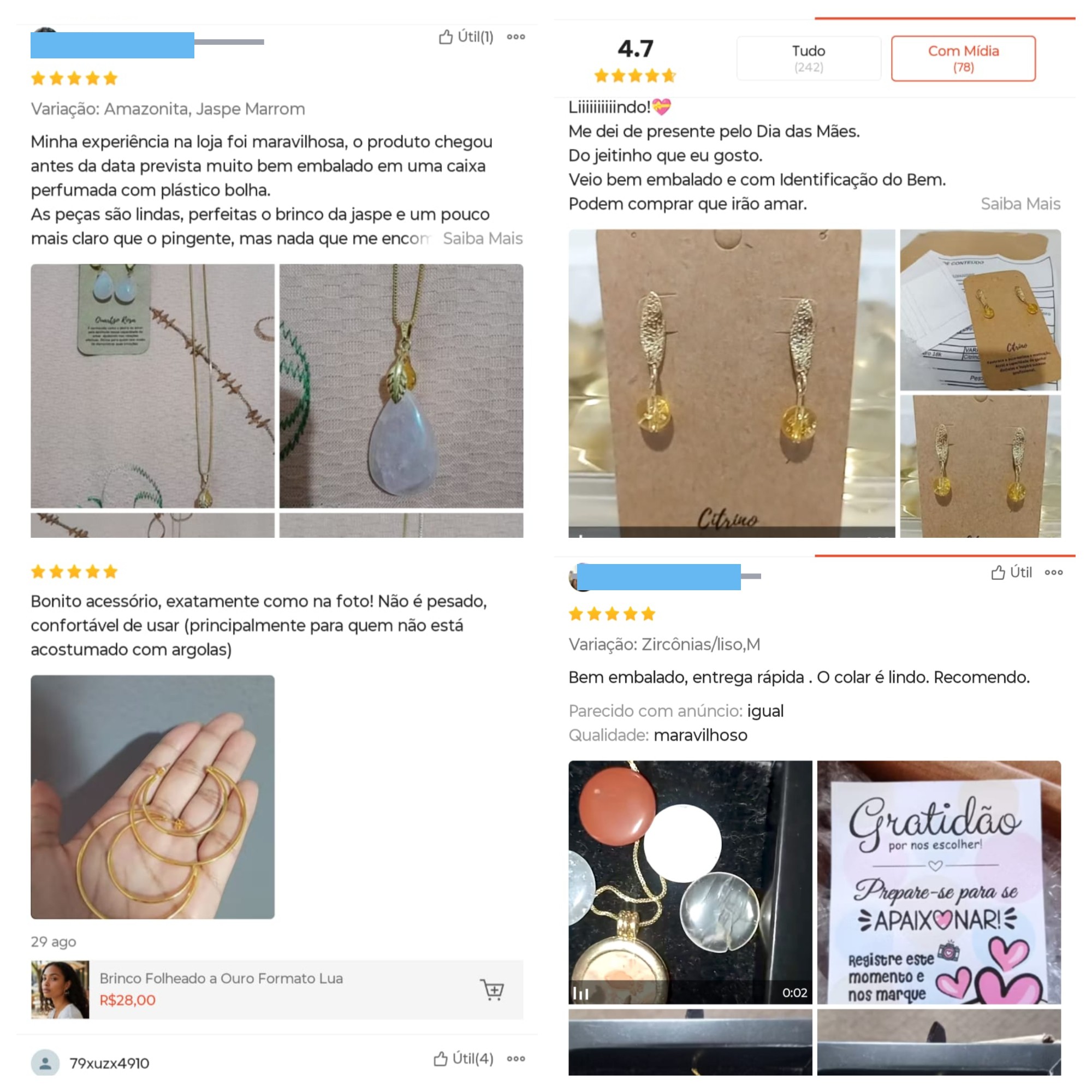
Task: Open gold hoop earrings in hand photo
Action: pos(153,797)
